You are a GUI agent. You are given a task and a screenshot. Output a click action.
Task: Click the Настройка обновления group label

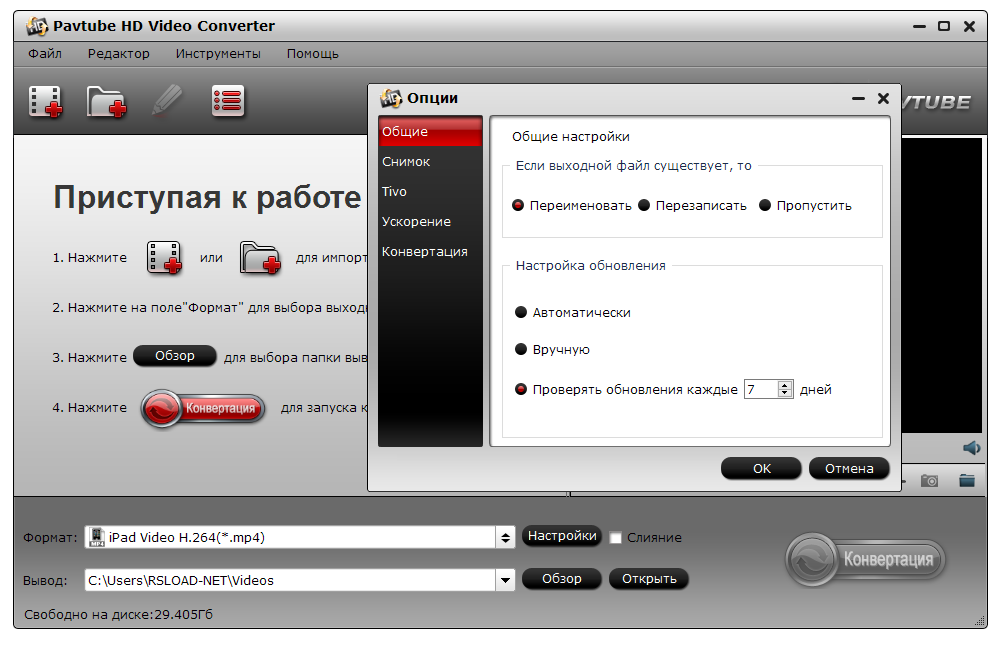click(x=590, y=265)
